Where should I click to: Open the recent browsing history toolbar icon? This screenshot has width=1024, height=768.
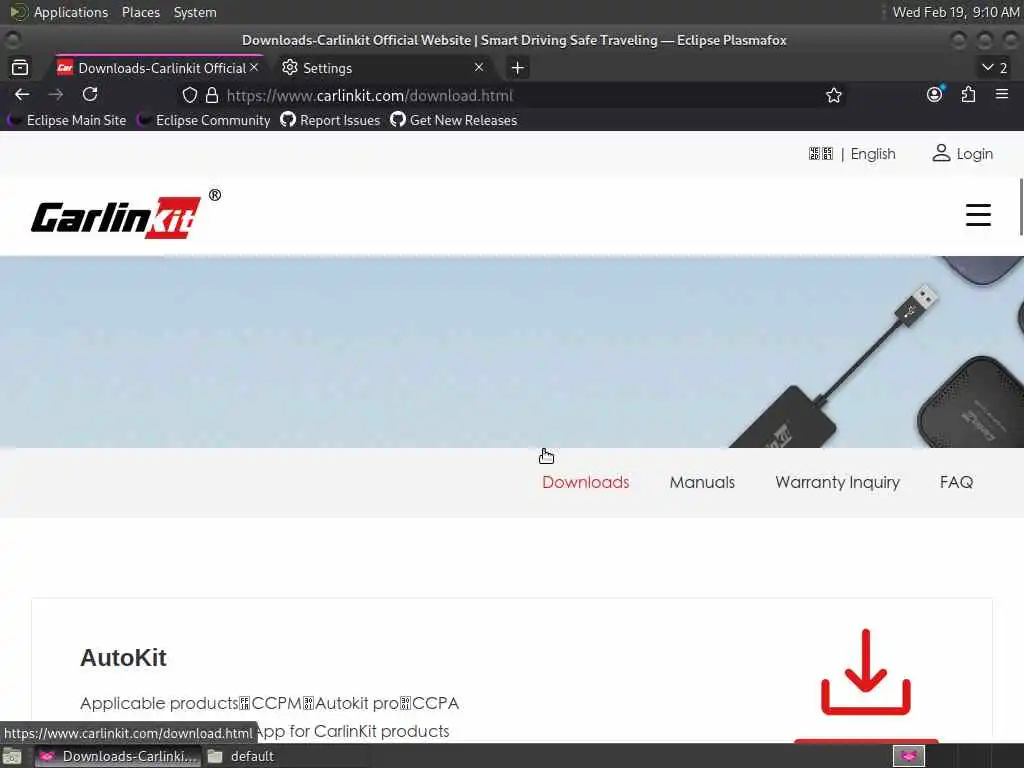(20, 67)
